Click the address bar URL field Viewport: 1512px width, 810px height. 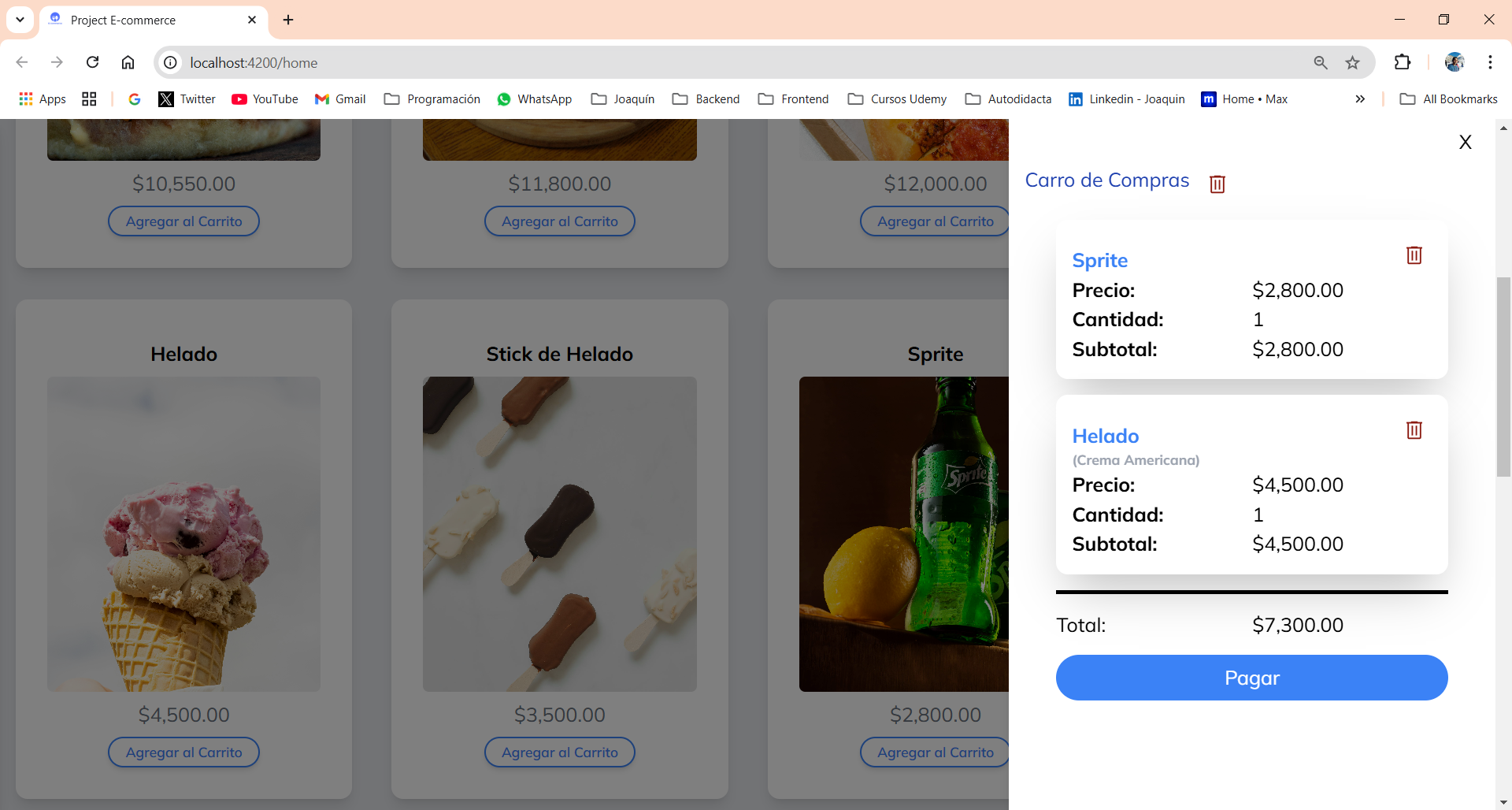coord(709,62)
